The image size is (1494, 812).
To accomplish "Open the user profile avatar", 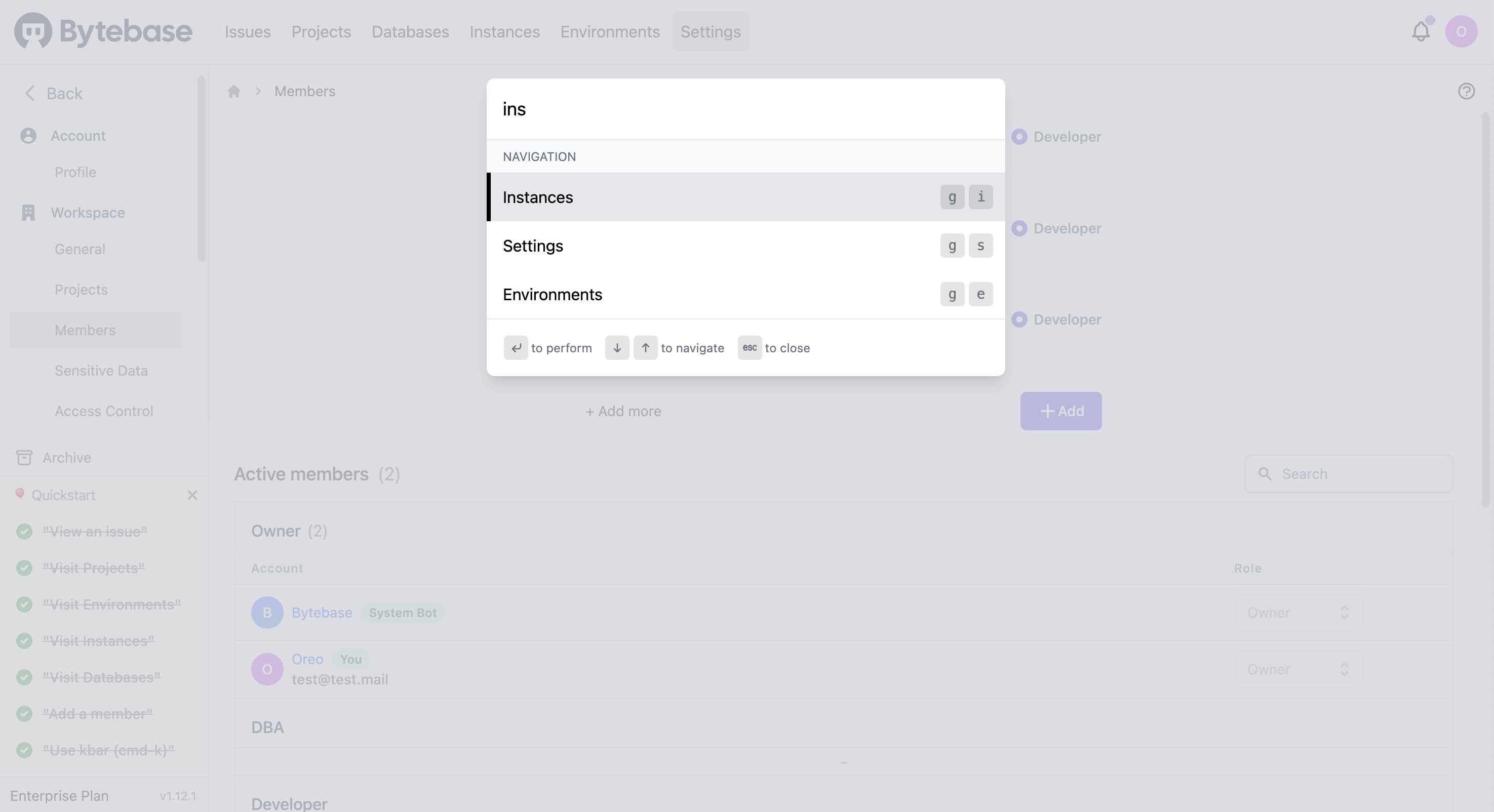I will tap(1461, 31).
